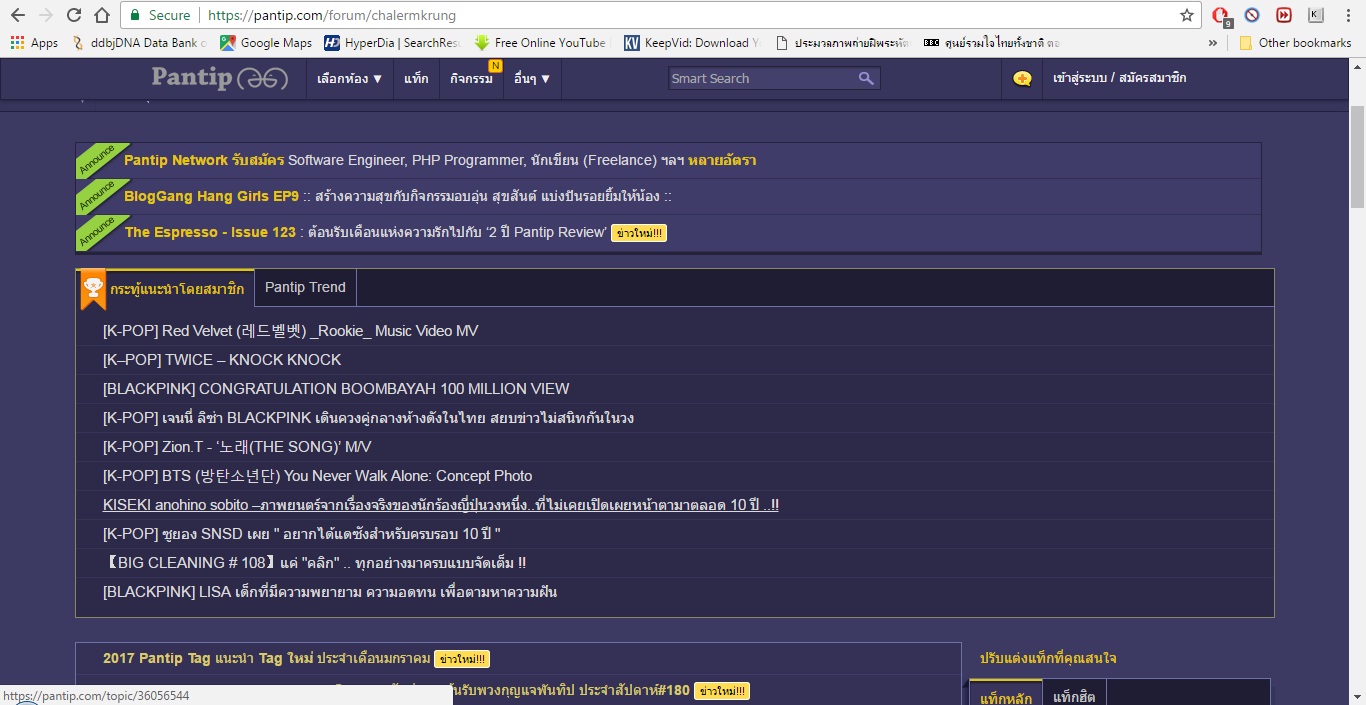
Task: Open the Red Velvet Rookie Music Video topic
Action: pos(291,331)
